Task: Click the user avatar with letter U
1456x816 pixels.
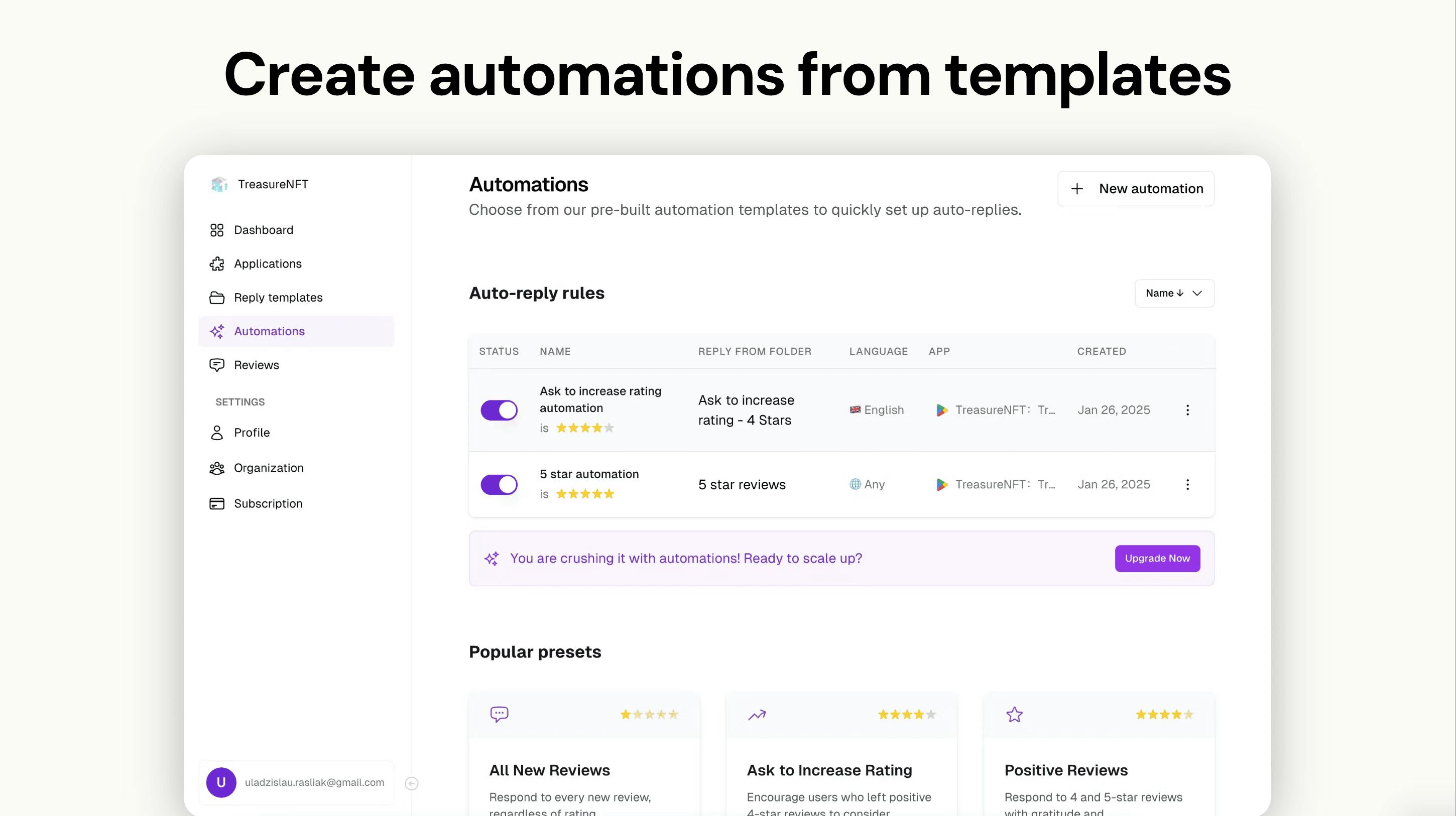Action: (221, 783)
